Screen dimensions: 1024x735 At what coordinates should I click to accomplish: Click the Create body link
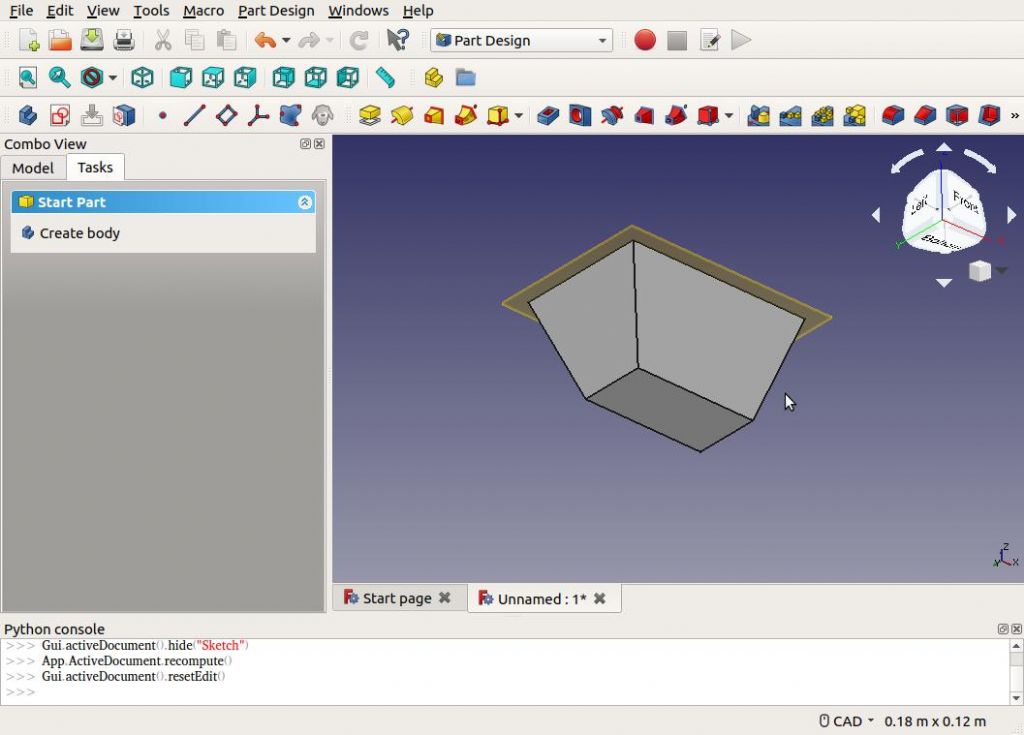point(79,233)
